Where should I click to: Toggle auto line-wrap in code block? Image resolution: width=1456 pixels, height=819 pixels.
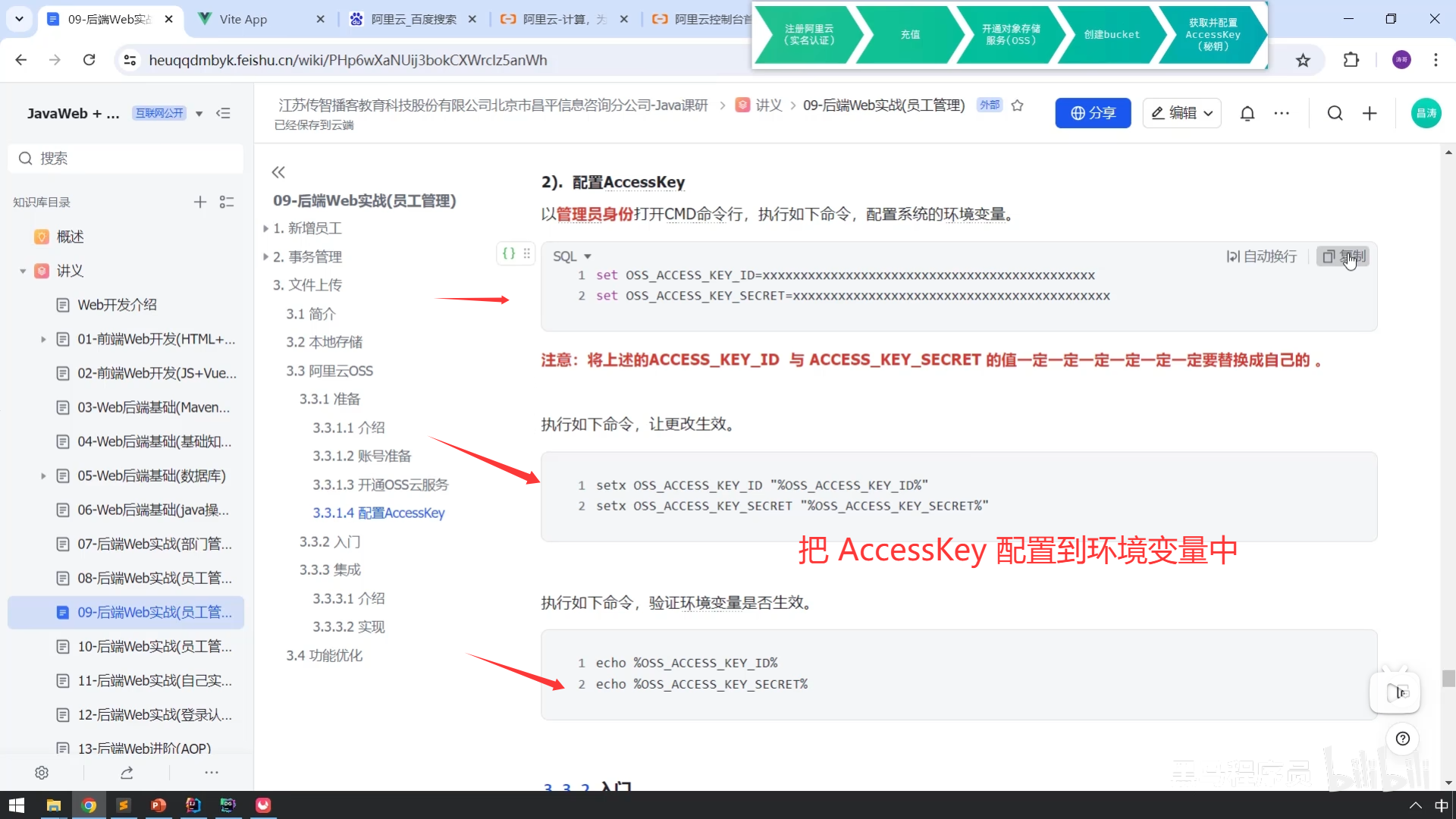(1261, 256)
